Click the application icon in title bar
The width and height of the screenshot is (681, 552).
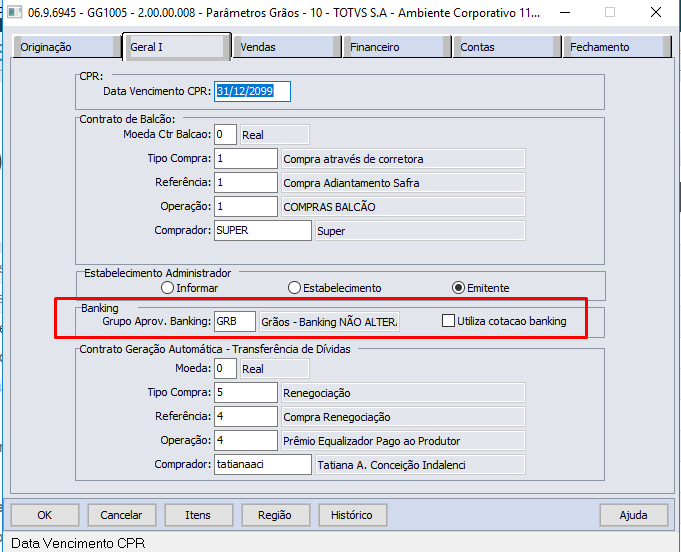tap(13, 14)
